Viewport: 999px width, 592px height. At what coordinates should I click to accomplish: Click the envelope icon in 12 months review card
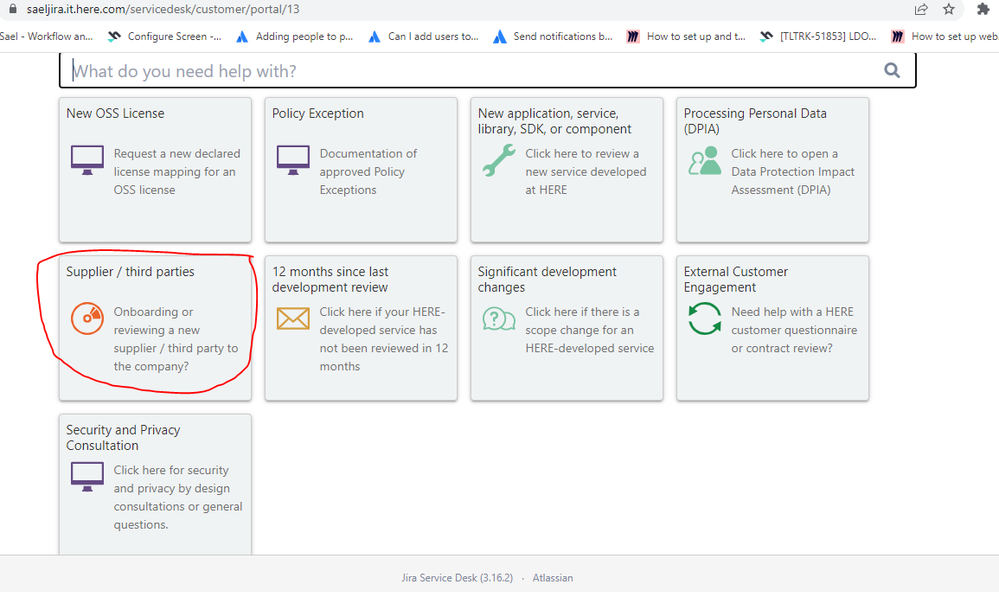(x=293, y=318)
